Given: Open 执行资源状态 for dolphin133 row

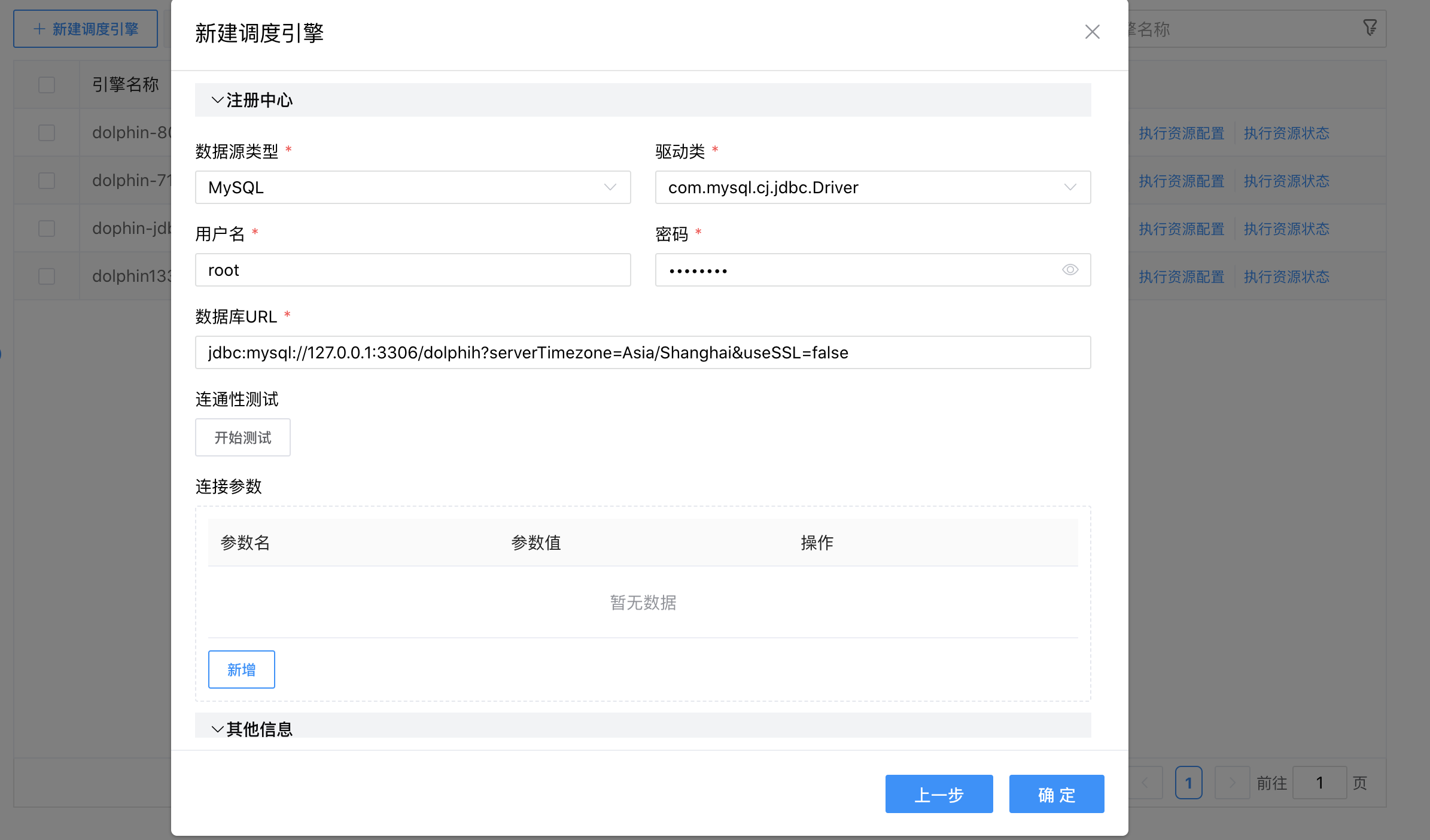Looking at the screenshot, I should 1286,276.
